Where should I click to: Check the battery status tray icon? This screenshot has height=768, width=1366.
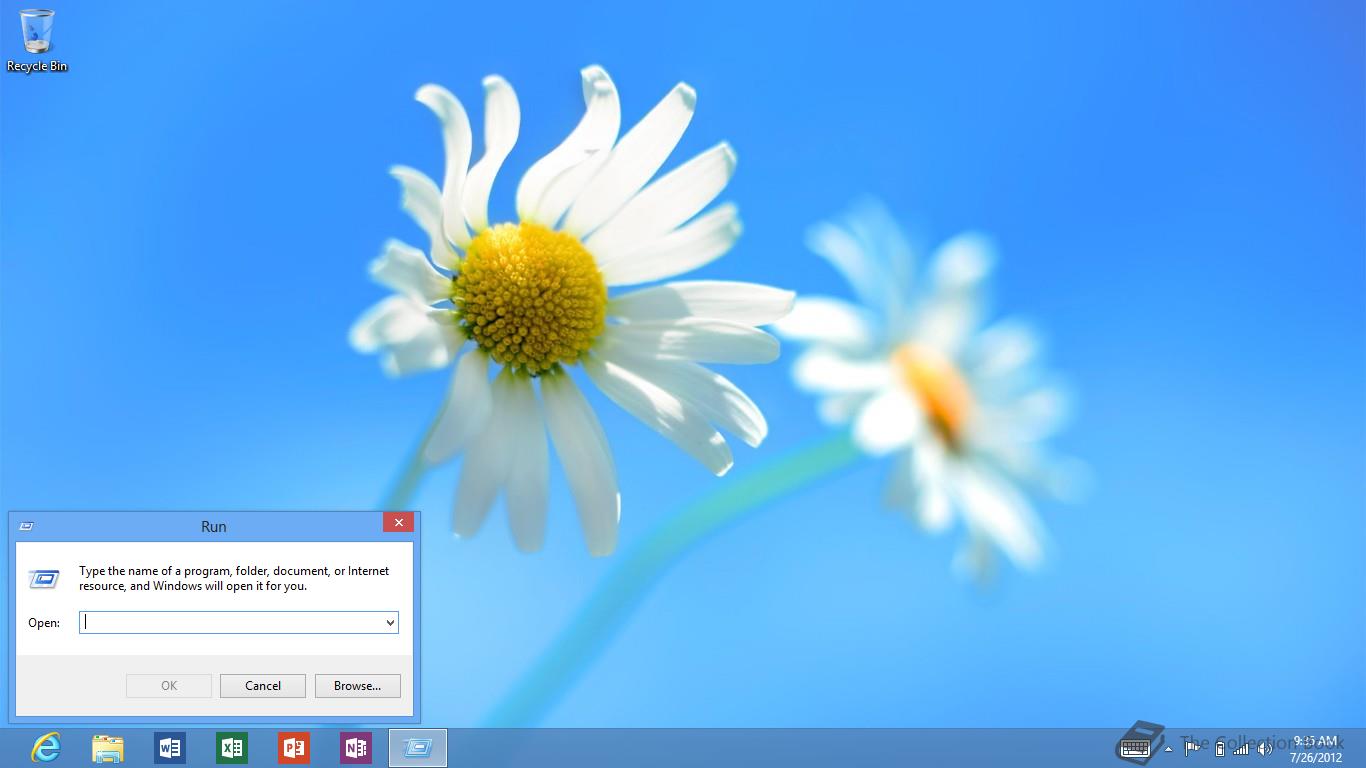1219,748
